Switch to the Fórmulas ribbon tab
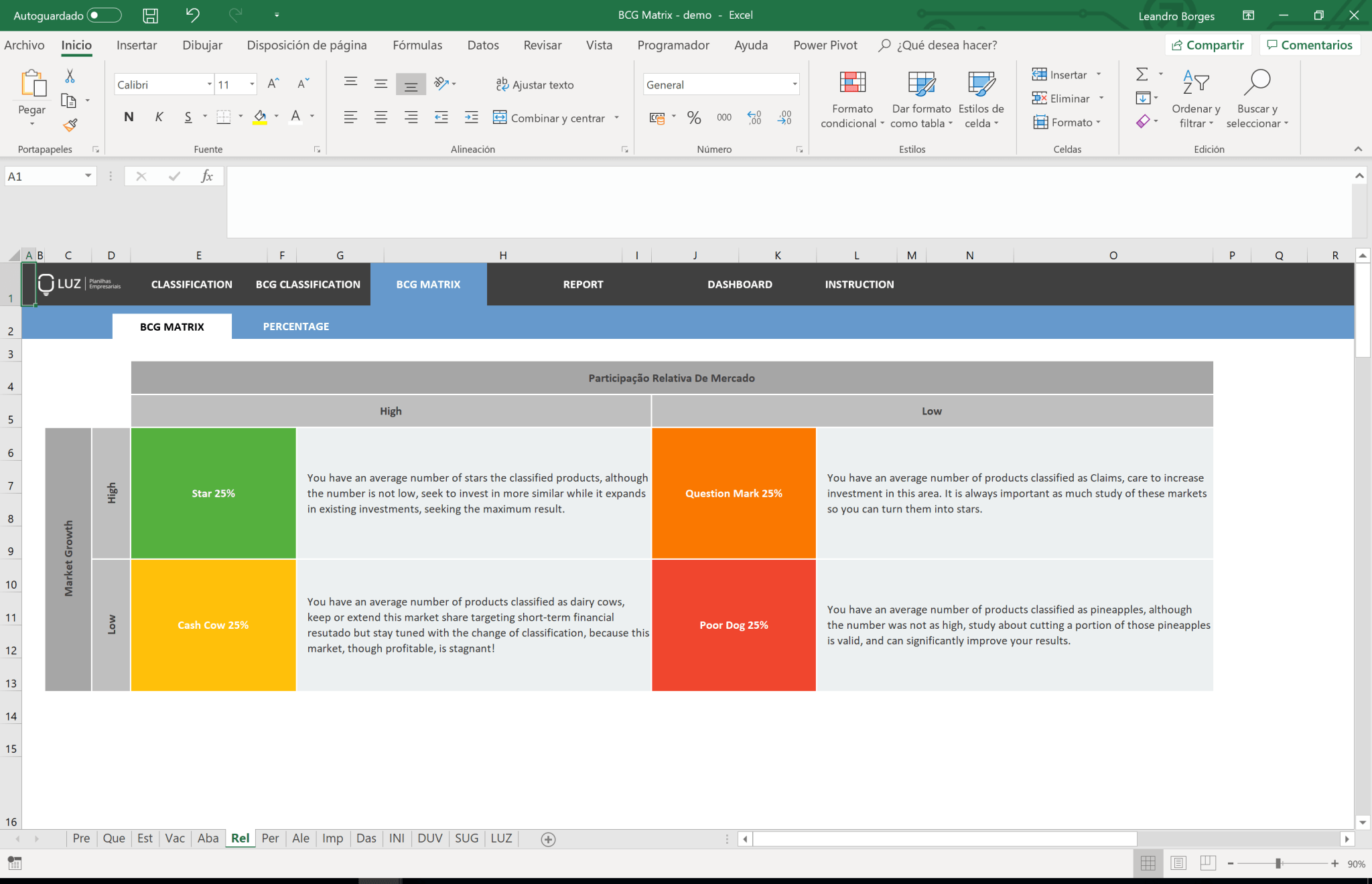This screenshot has width=1372, height=884. coord(417,45)
